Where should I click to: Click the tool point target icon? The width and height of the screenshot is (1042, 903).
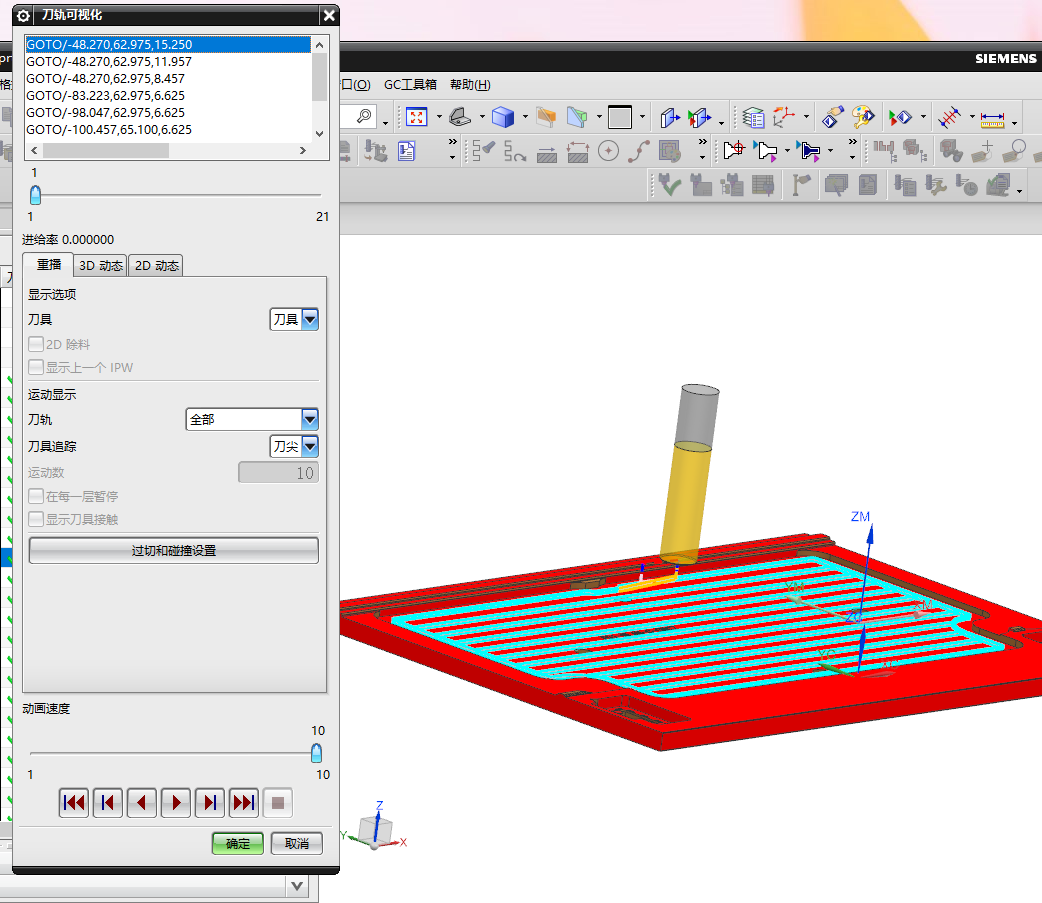[x=734, y=150]
